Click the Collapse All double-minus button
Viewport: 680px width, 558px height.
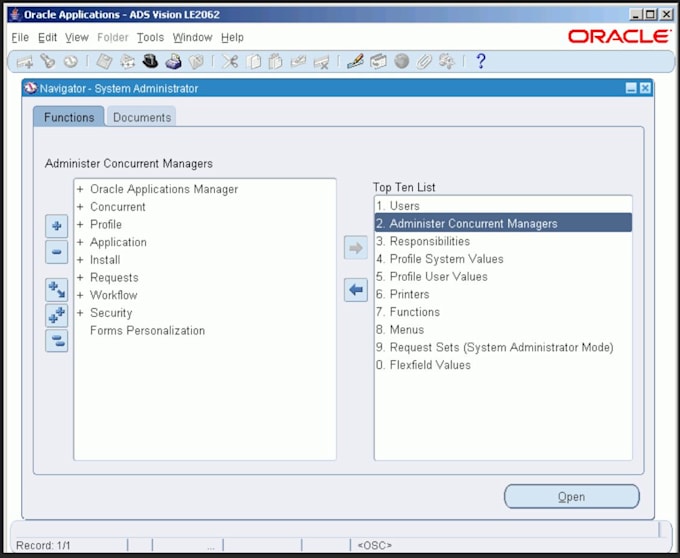click(x=56, y=341)
